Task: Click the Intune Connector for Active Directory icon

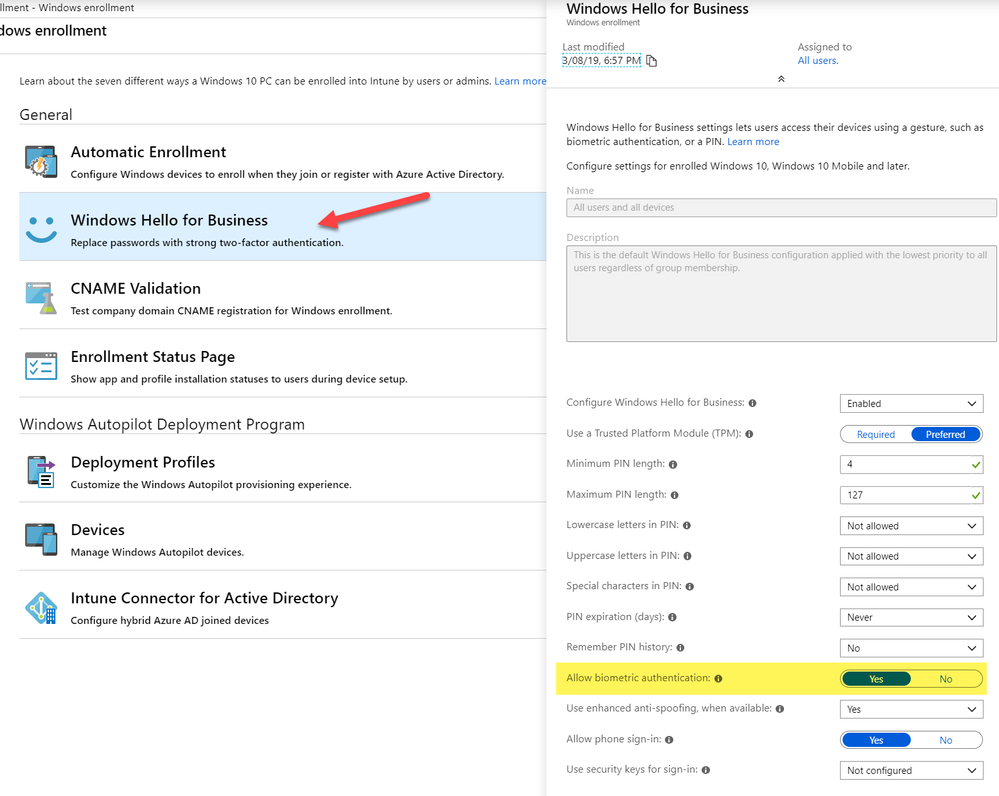Action: [41, 607]
